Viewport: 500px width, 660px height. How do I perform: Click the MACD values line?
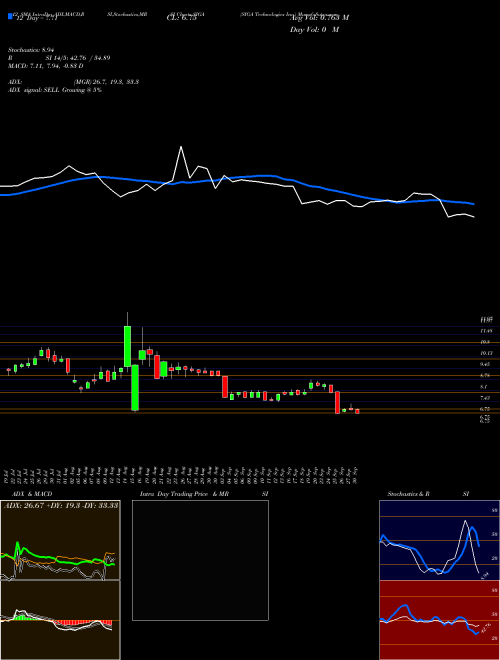pyautogui.click(x=45, y=66)
